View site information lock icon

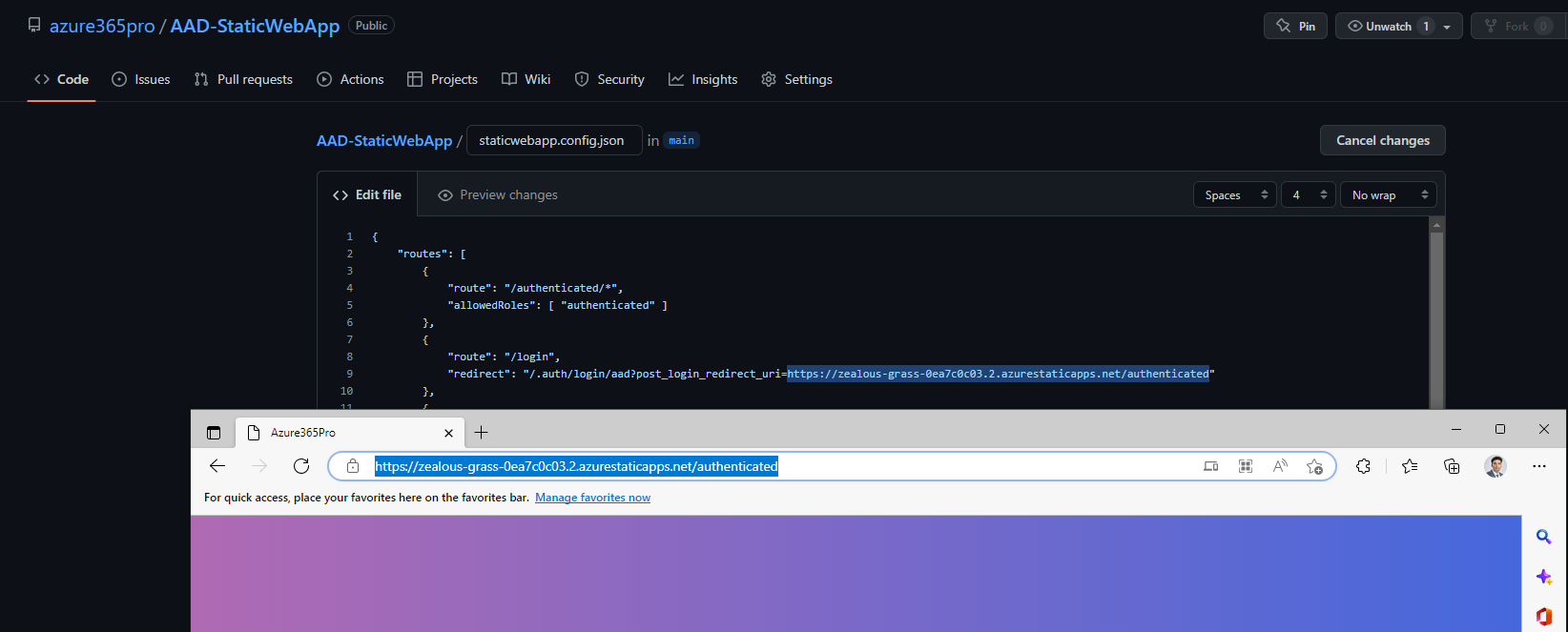[x=353, y=466]
